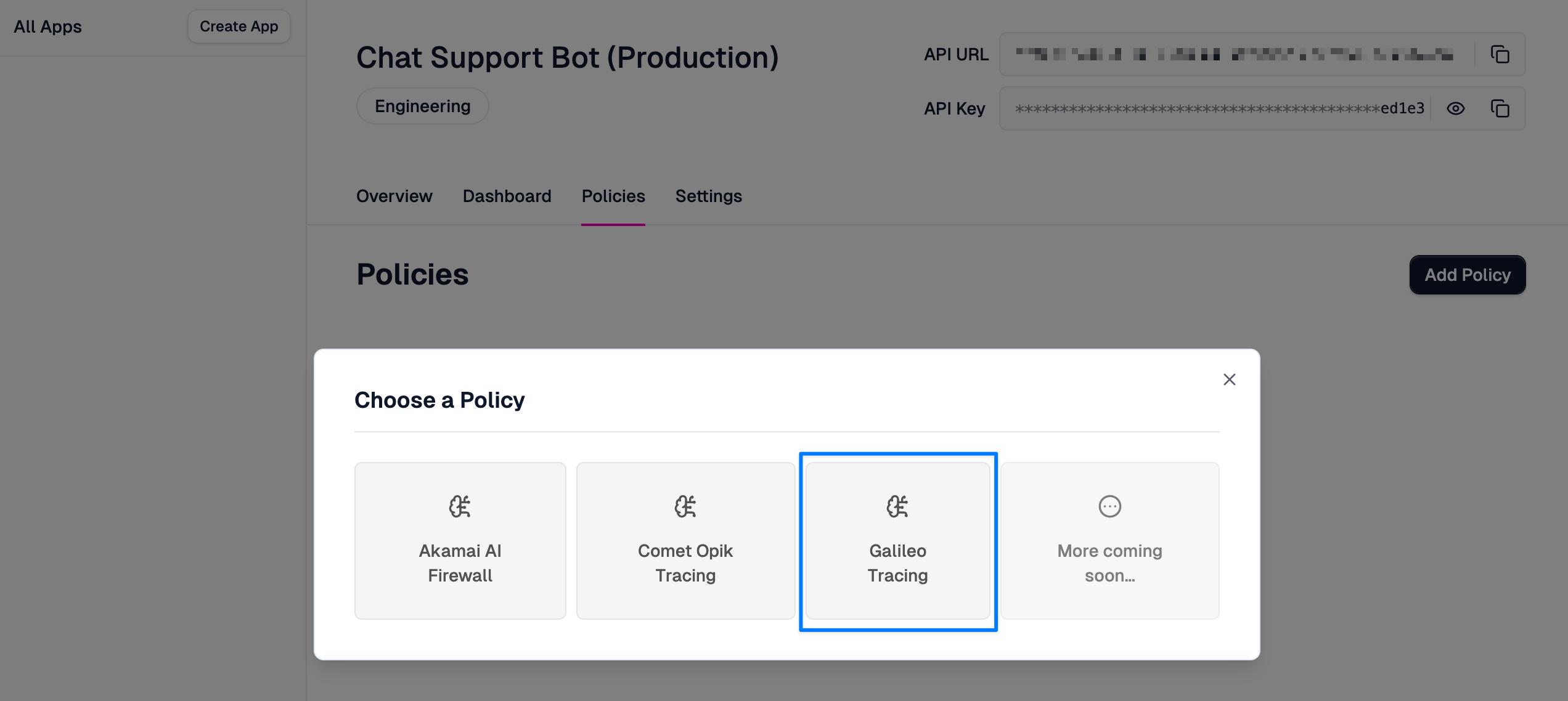Screen dimensions: 1568x701
Task: Open the Engineering team selector
Action: coord(422,105)
